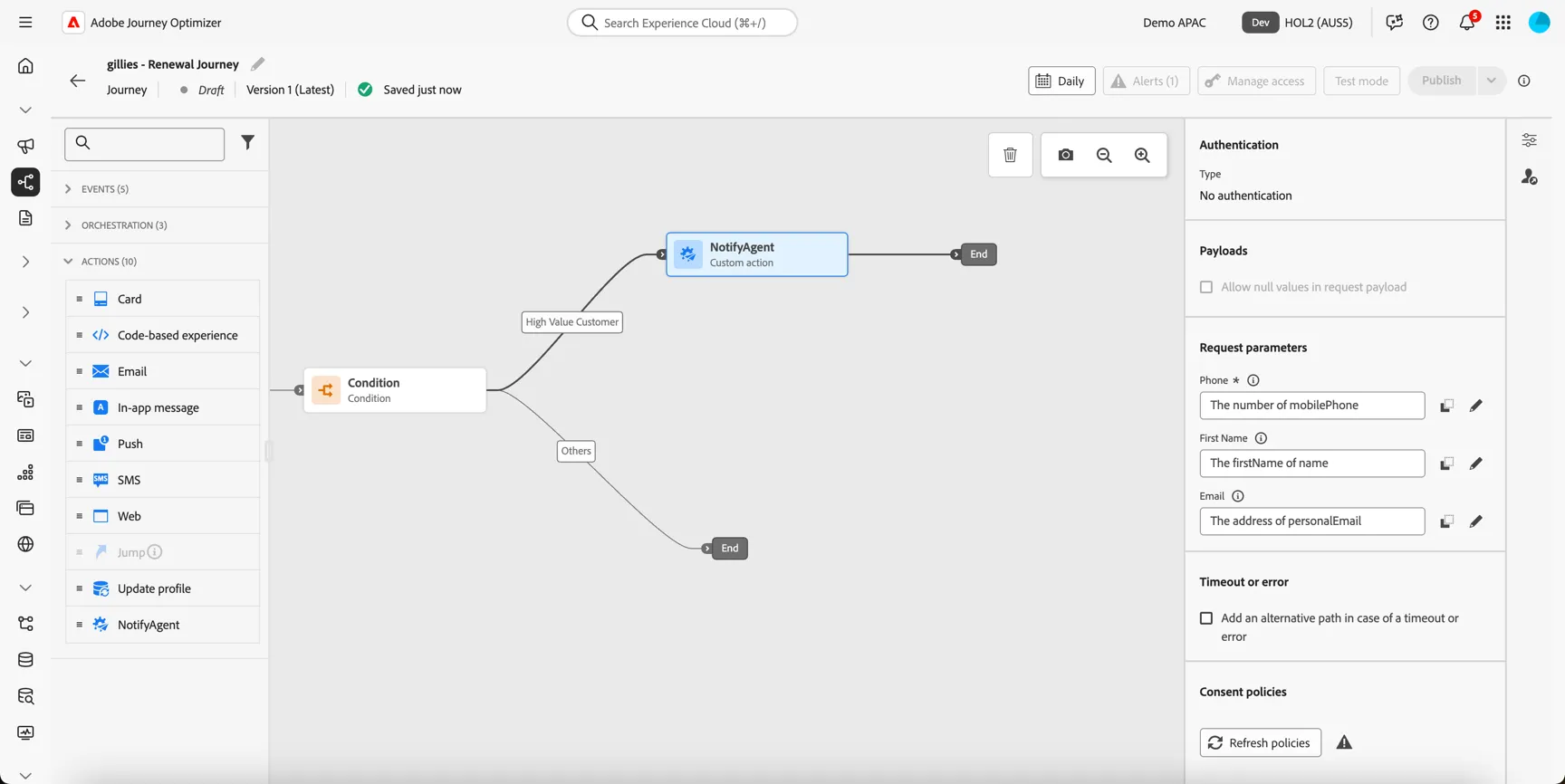Select the Email action in the palette
Screen dimensions: 1565x784
click(163, 371)
